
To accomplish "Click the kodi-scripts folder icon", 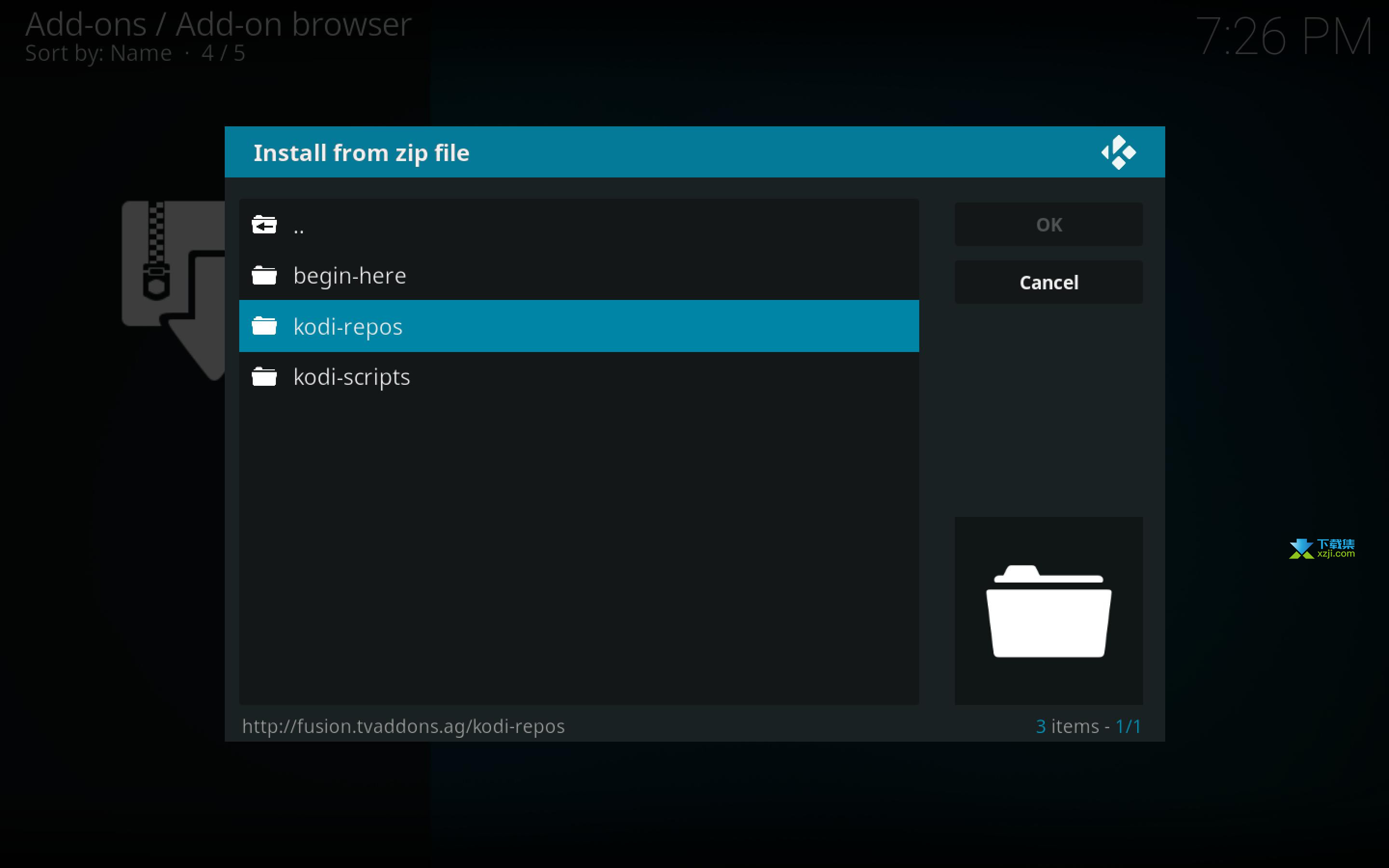I will pyautogui.click(x=264, y=377).
